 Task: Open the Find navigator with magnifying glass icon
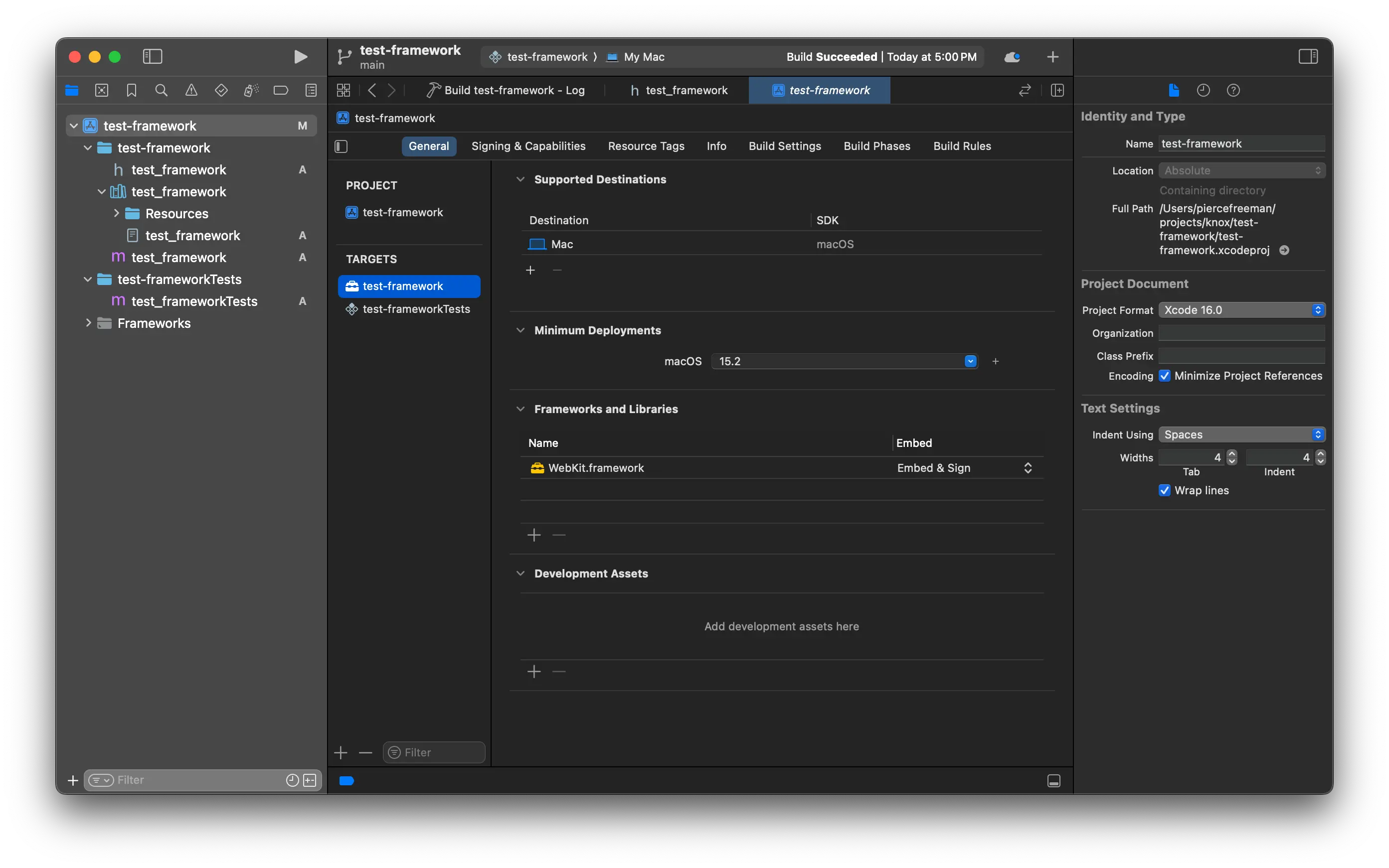click(x=161, y=90)
